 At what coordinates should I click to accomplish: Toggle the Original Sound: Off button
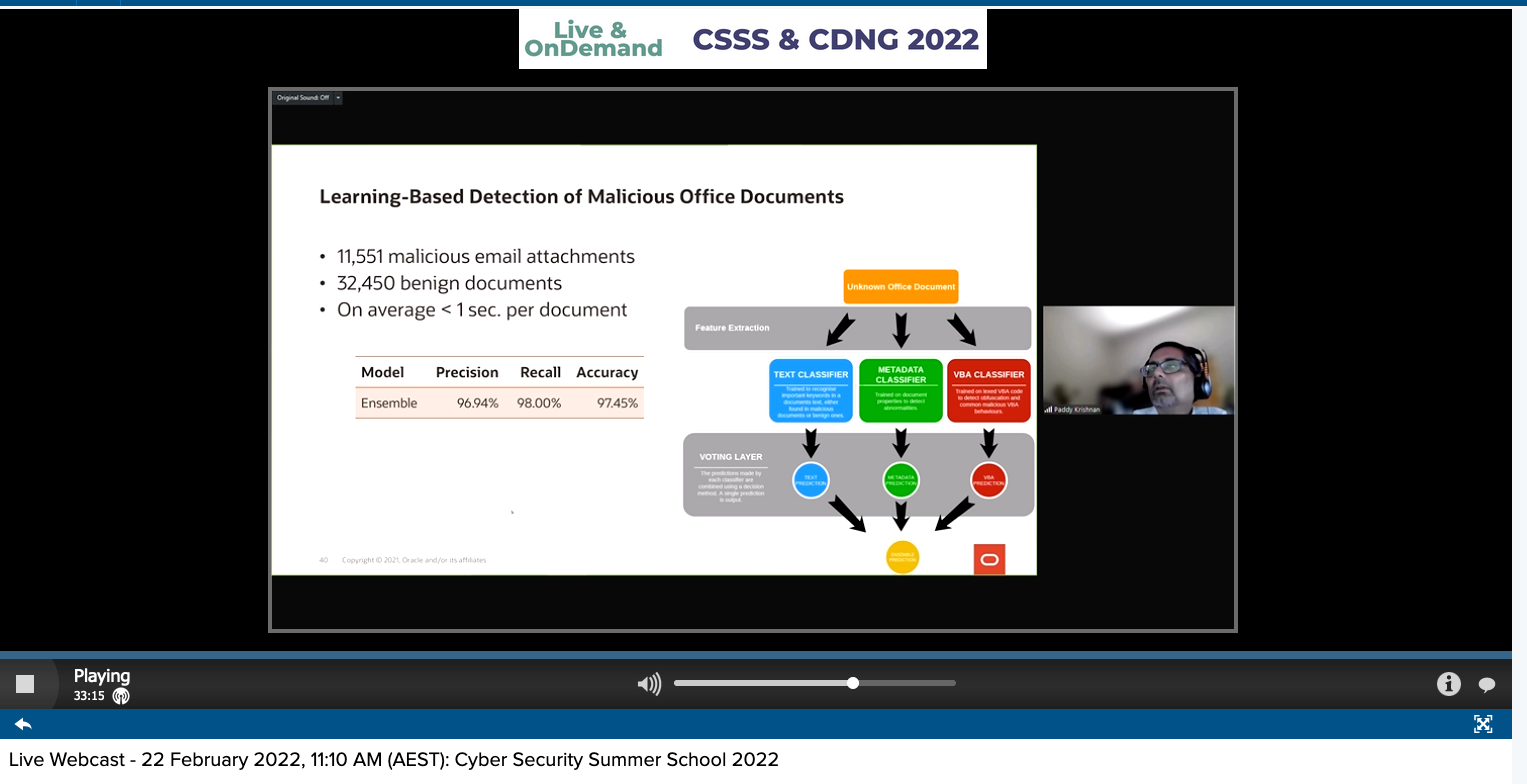[302, 98]
